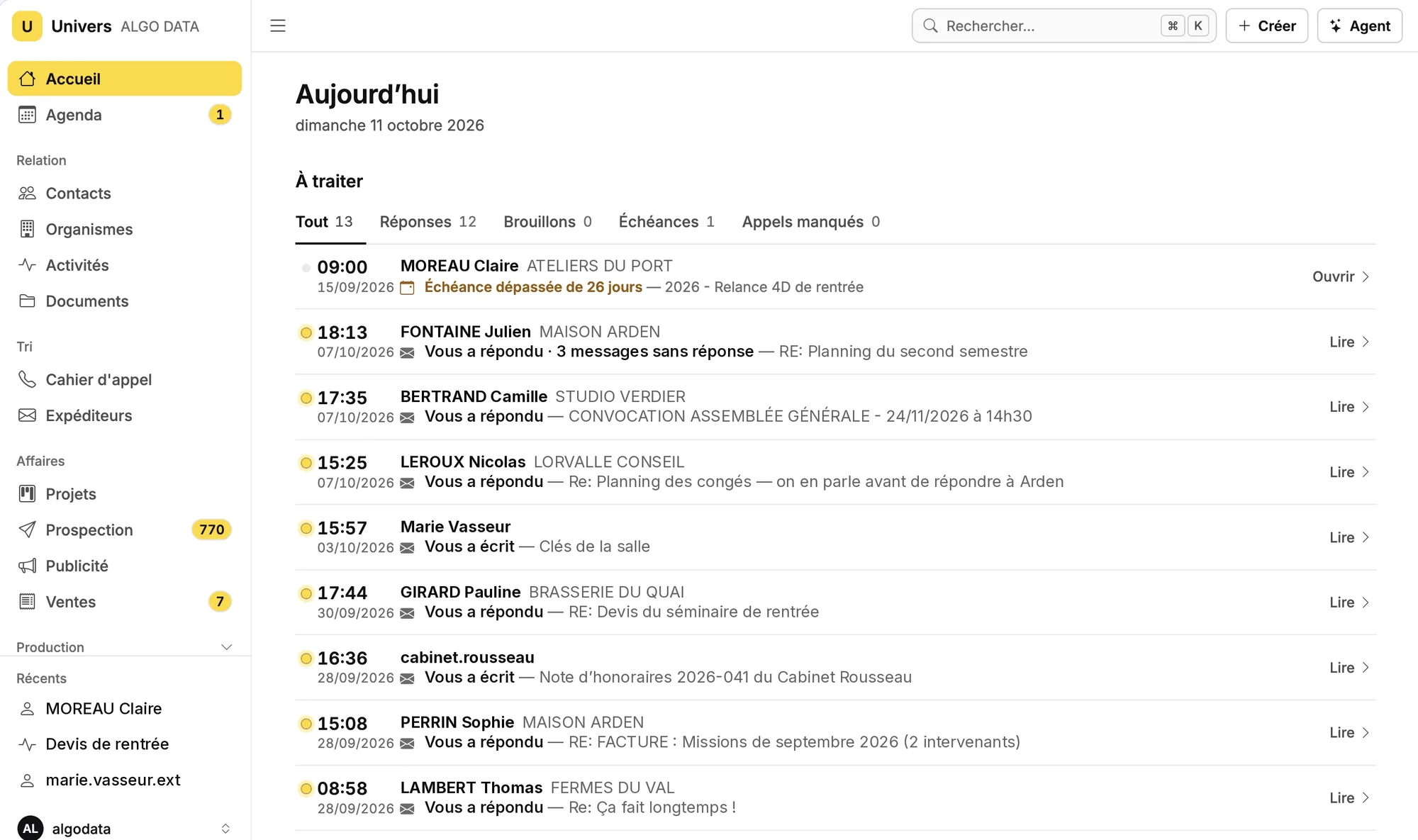Click the chevron on the cabinet.rousseau row
Viewport: 1418px width, 840px height.
coord(1366,668)
